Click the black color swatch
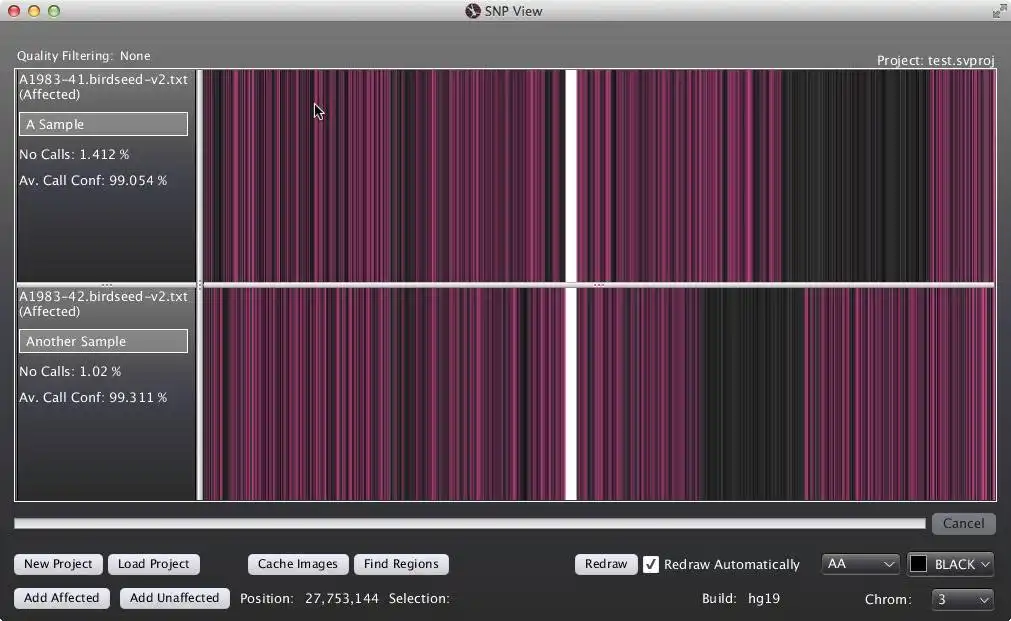This screenshot has height=621, width=1011. (x=918, y=564)
